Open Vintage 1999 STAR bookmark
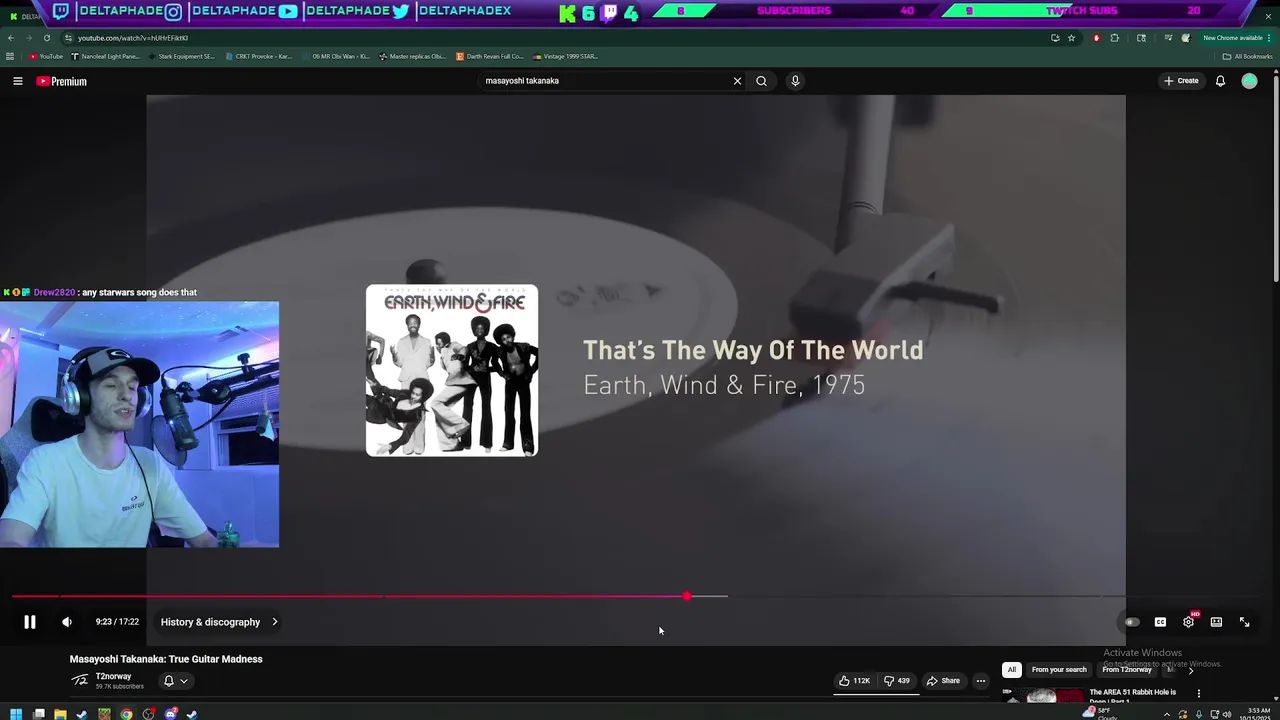 [x=566, y=56]
